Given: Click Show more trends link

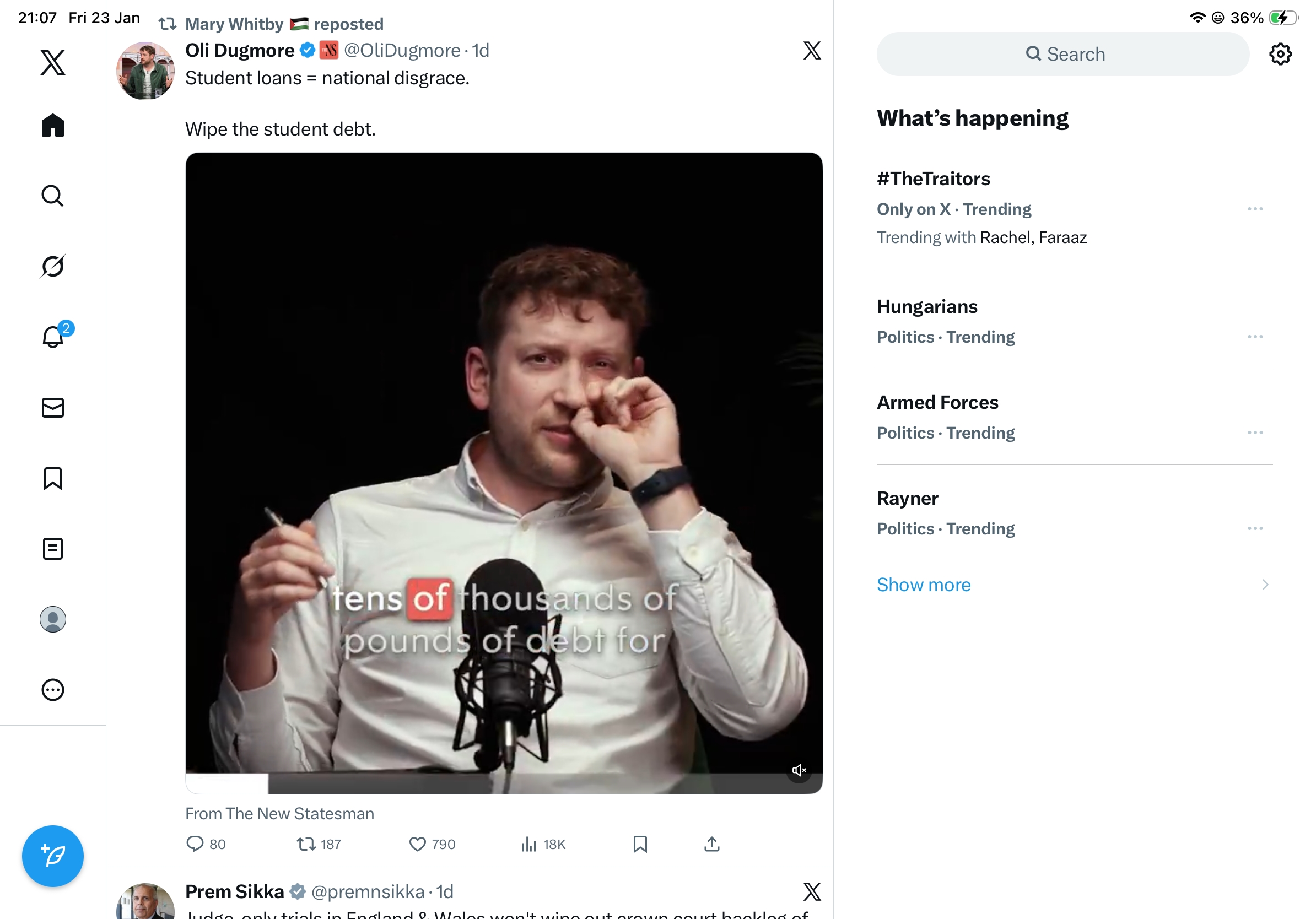Looking at the screenshot, I should [x=924, y=585].
